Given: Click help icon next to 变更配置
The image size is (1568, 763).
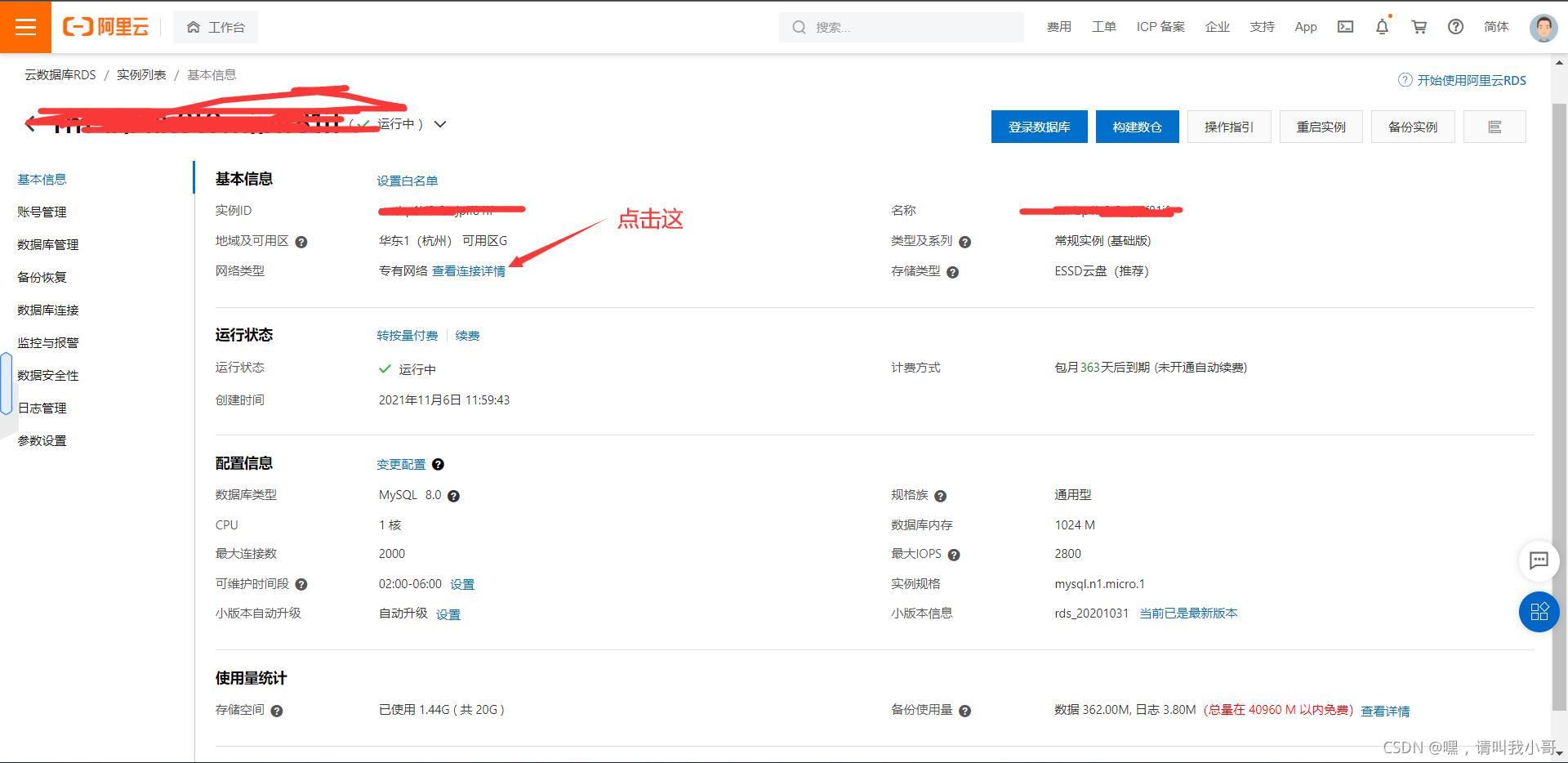Looking at the screenshot, I should (438, 464).
